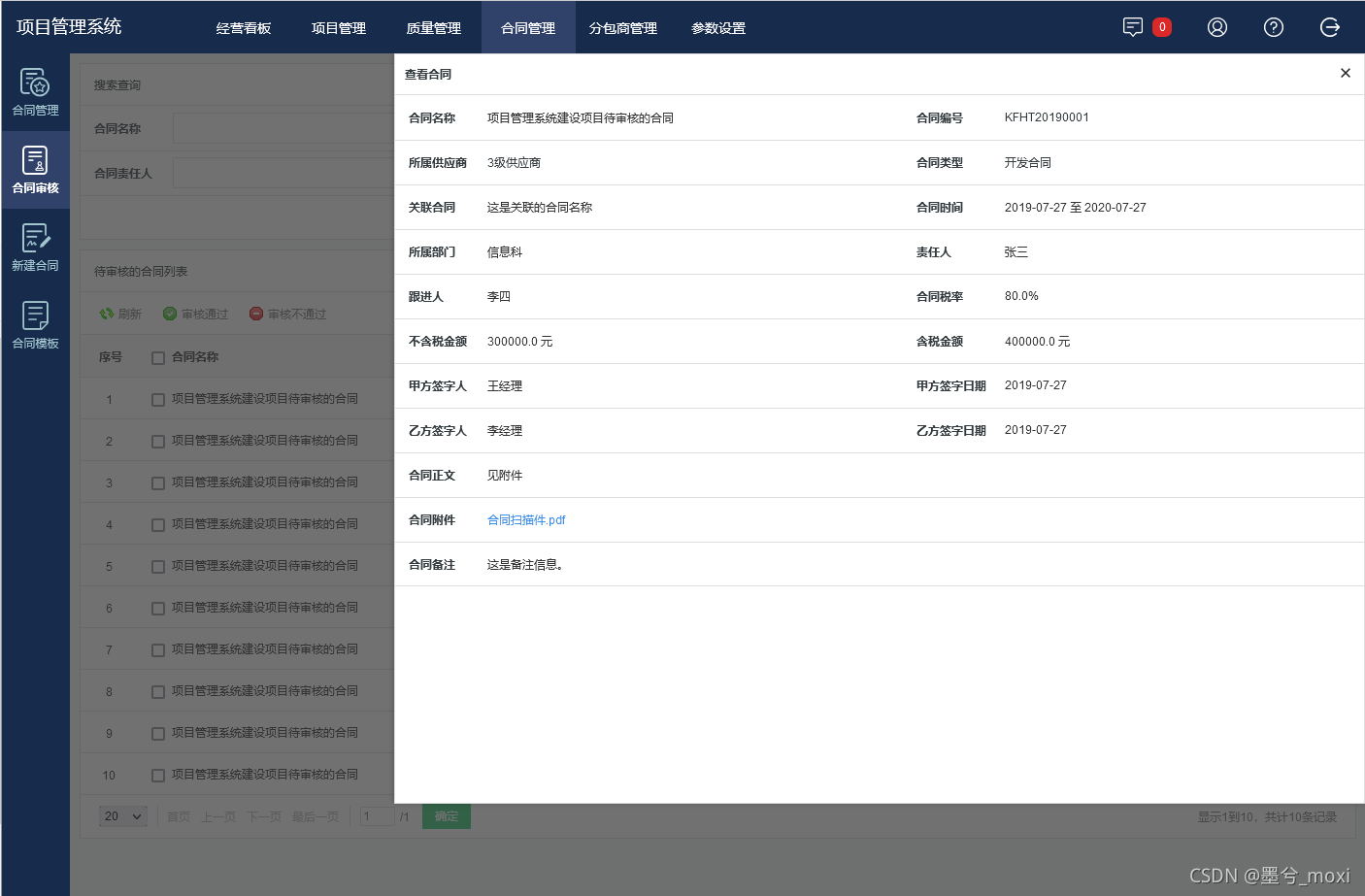Check the 合同名称 select-all checkbox
Image resolution: width=1365 pixels, height=896 pixels.
pos(157,356)
